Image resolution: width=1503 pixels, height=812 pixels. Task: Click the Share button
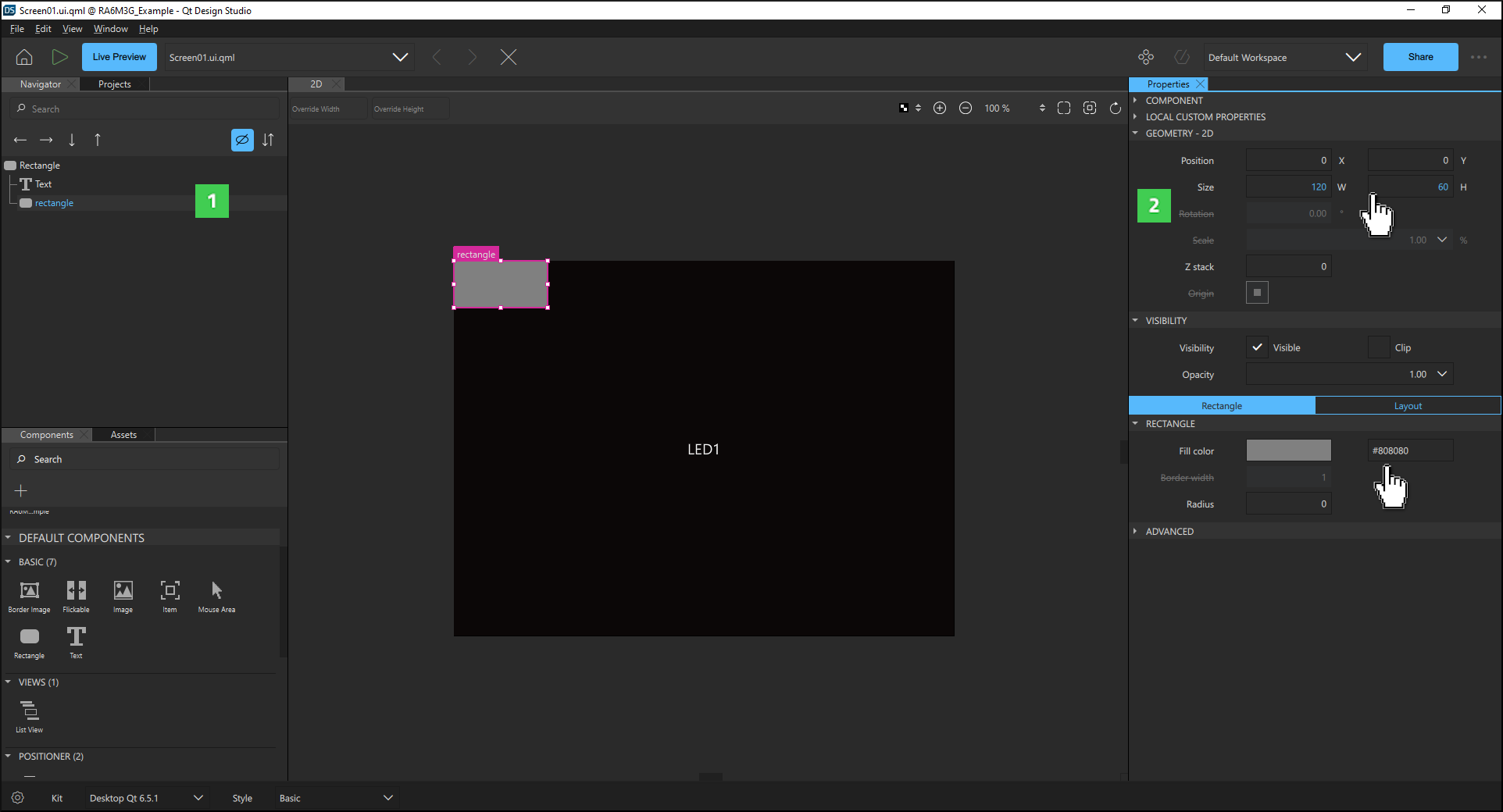1419,57
